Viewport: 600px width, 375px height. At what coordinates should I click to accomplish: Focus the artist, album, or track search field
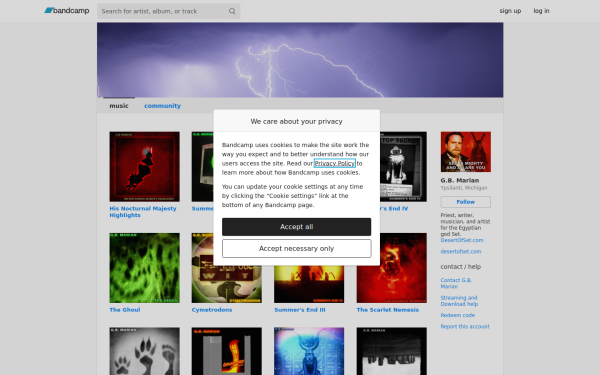[168, 11]
